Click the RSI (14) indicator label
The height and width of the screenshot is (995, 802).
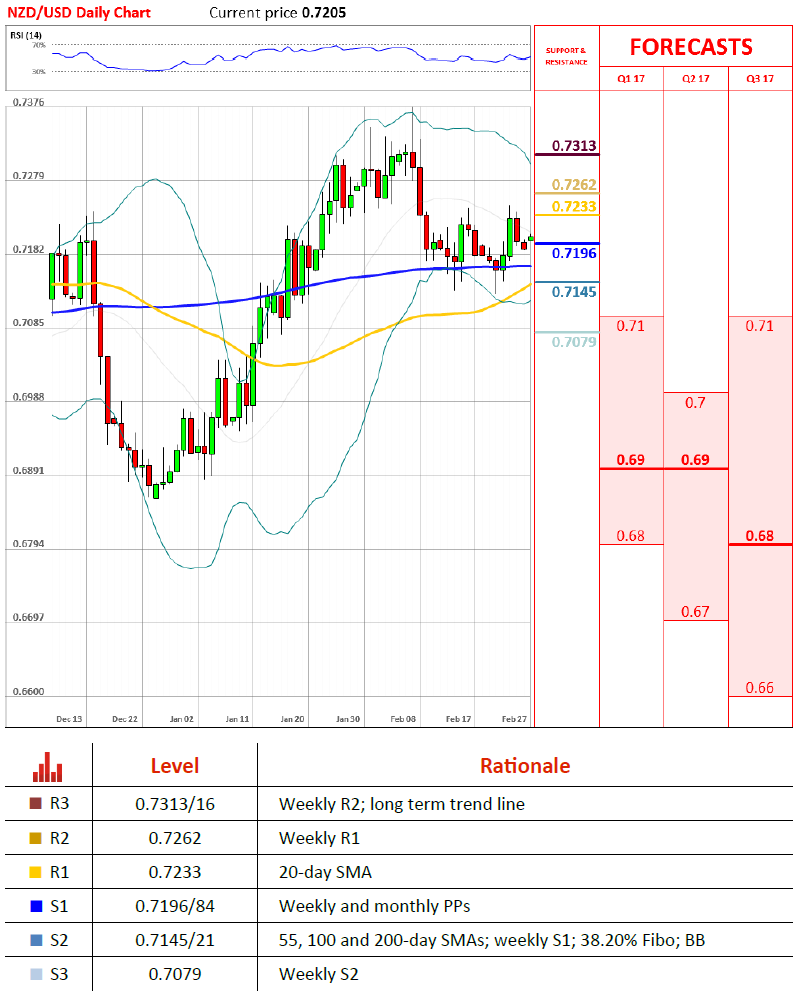coord(25,35)
